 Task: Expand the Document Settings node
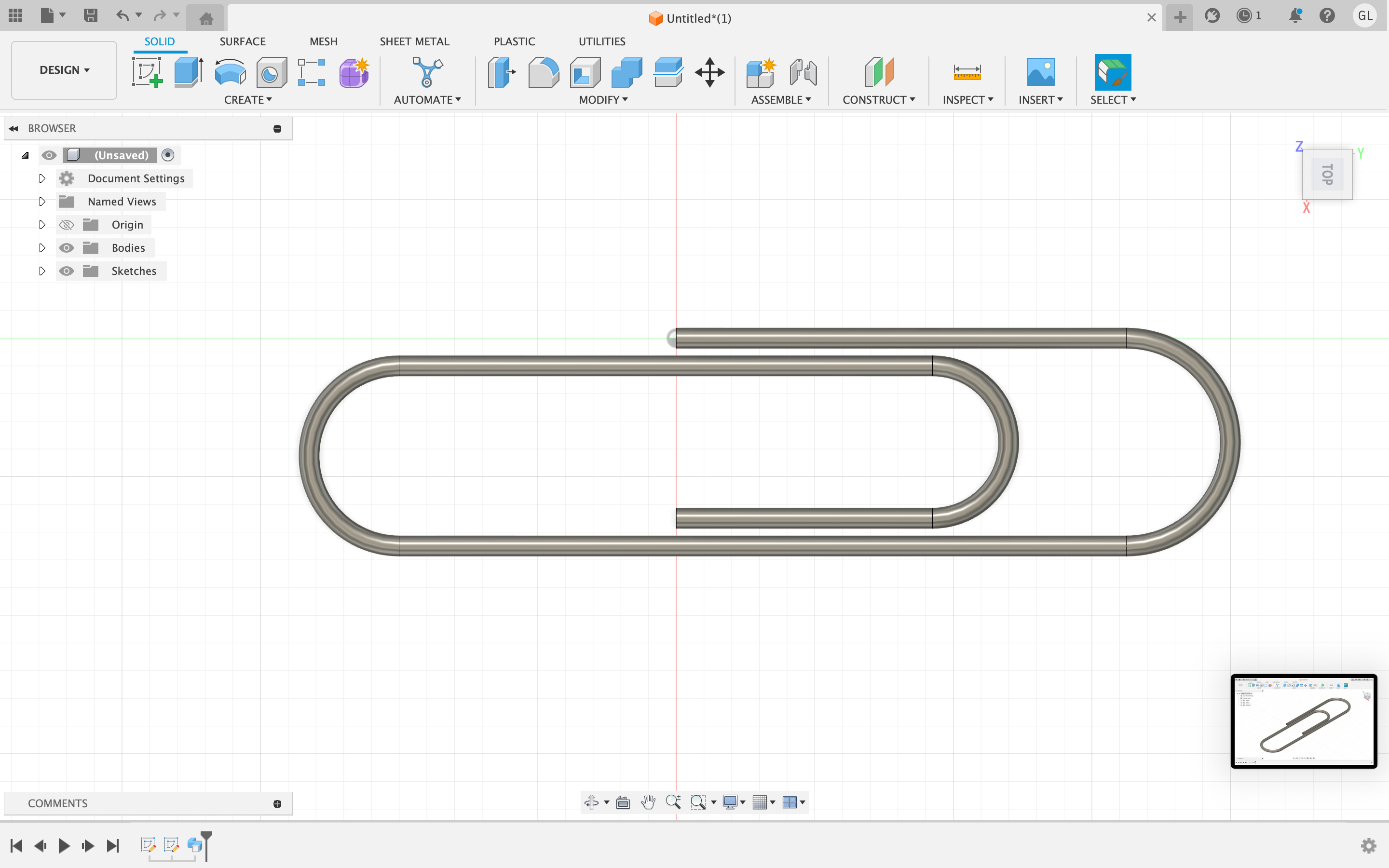[42, 178]
